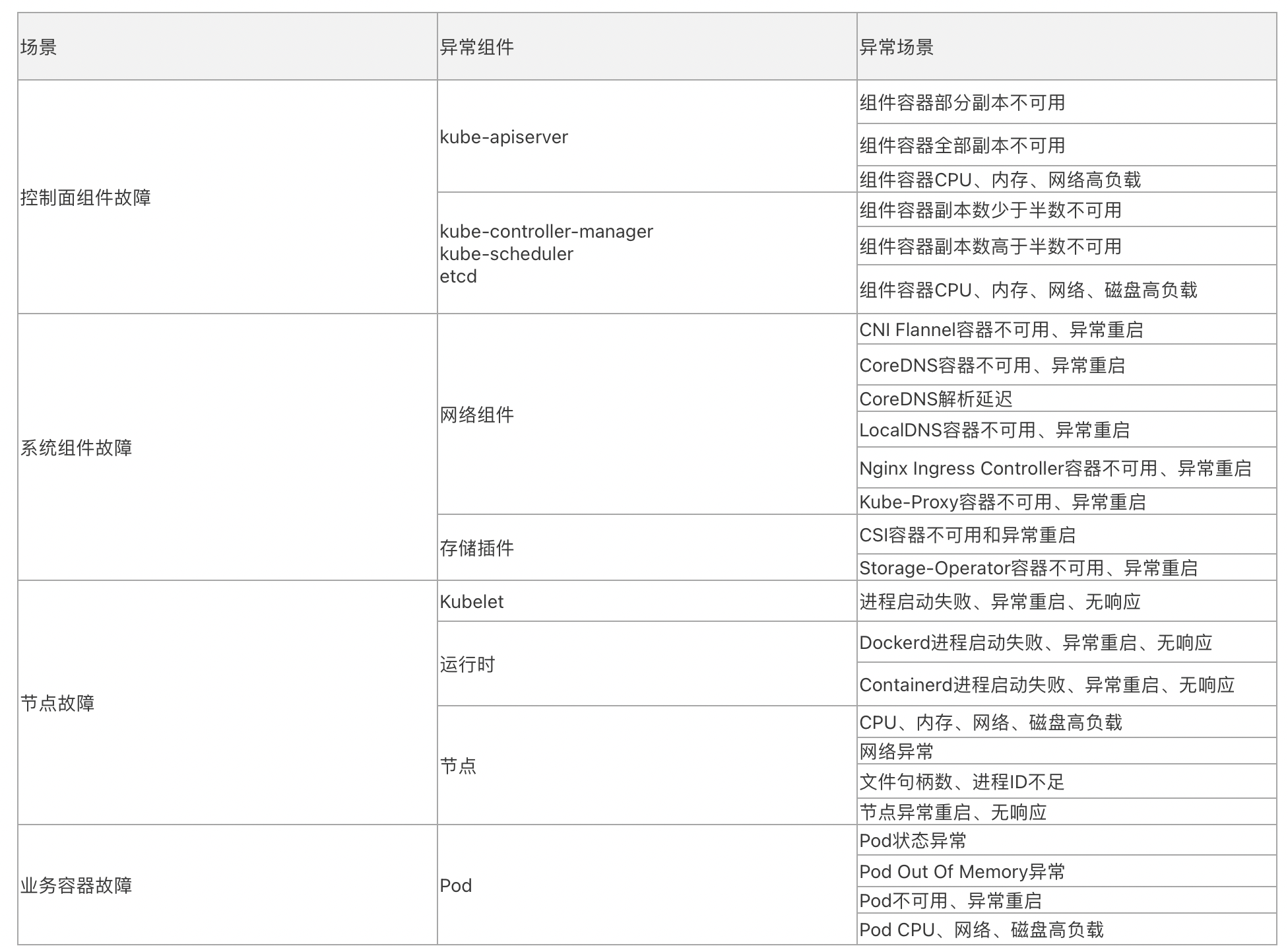This screenshot has width=1288, height=948.
Task: Select the 系统组件故障 cell
Action: 77,448
